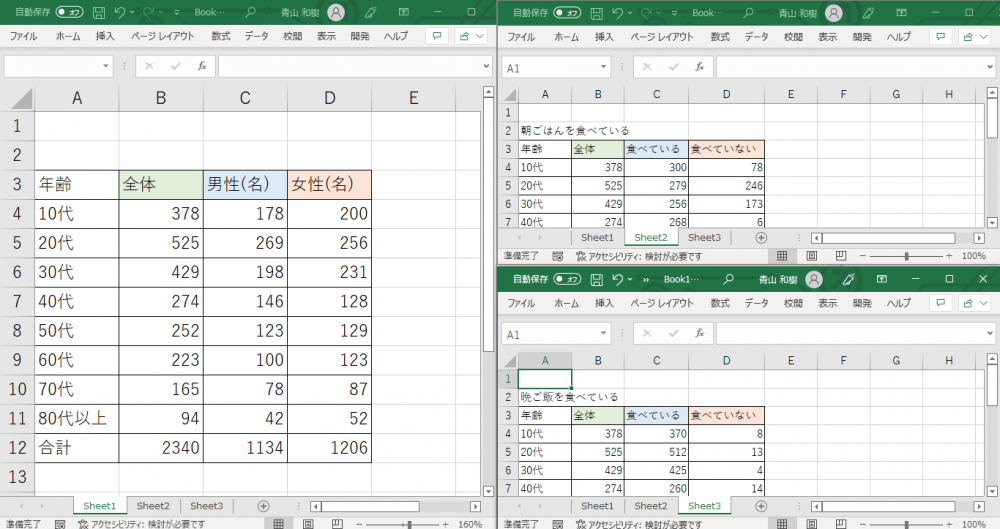Click Undo icon in top-right window
1000x529 pixels.
pyautogui.click(x=617, y=12)
